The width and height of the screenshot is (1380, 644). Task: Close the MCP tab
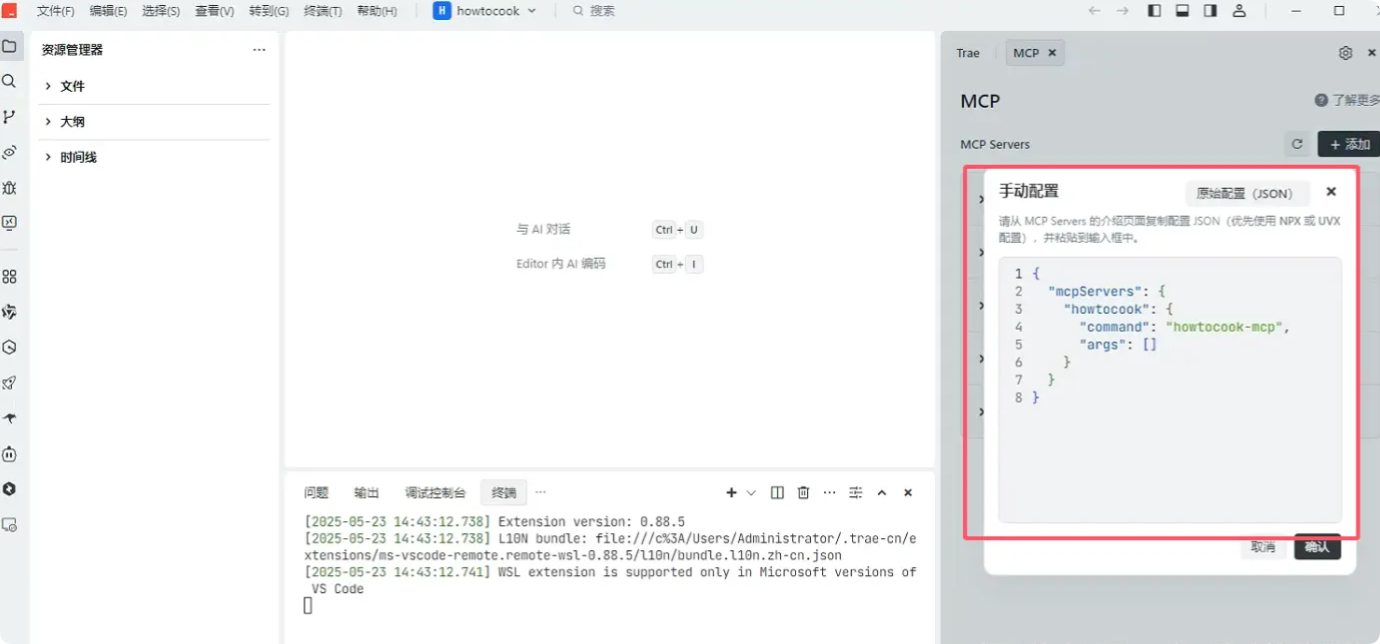pos(1052,53)
